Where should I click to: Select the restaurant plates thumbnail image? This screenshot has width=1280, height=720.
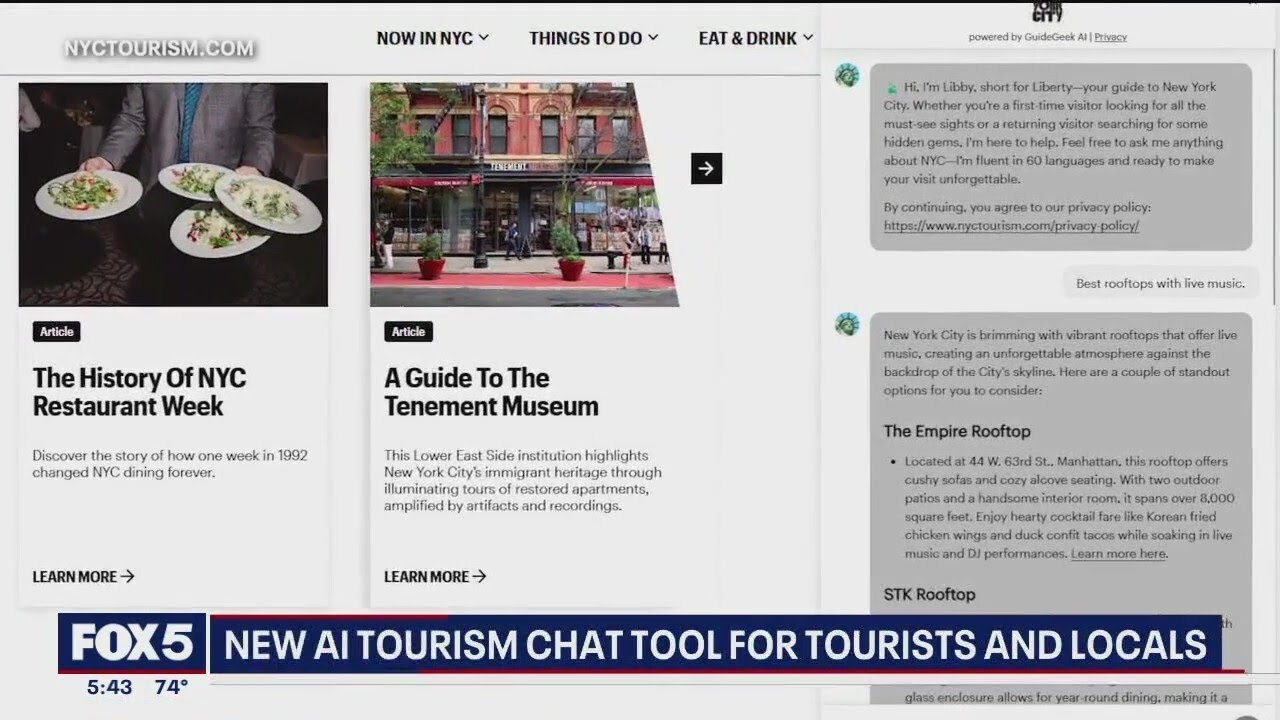coord(173,194)
